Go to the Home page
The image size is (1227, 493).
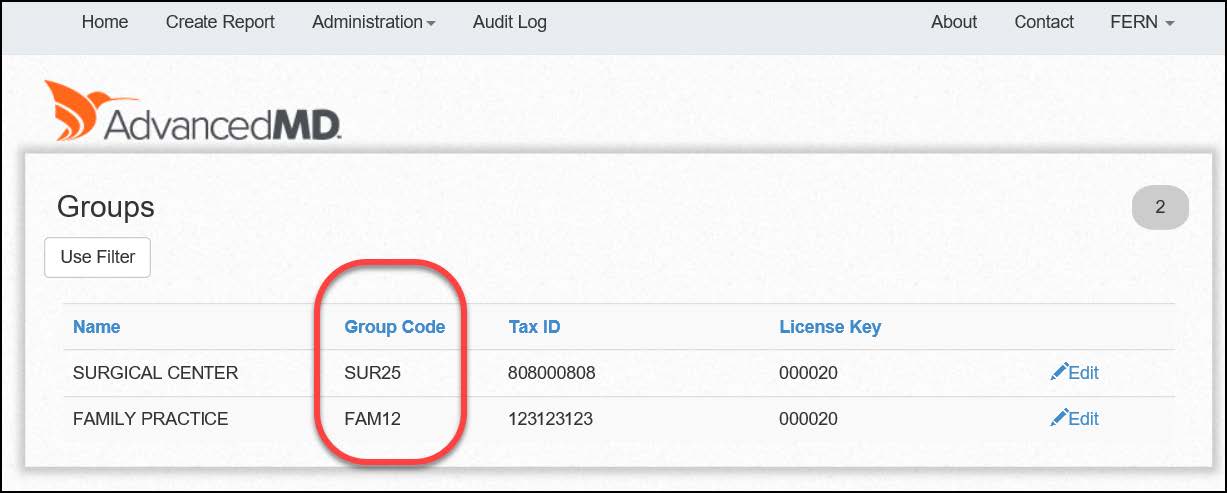click(x=105, y=22)
